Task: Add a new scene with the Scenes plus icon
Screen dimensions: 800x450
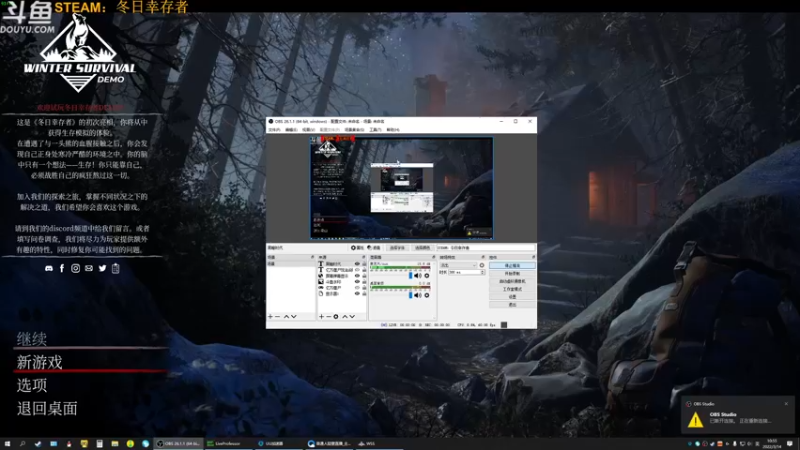Action: click(270, 317)
